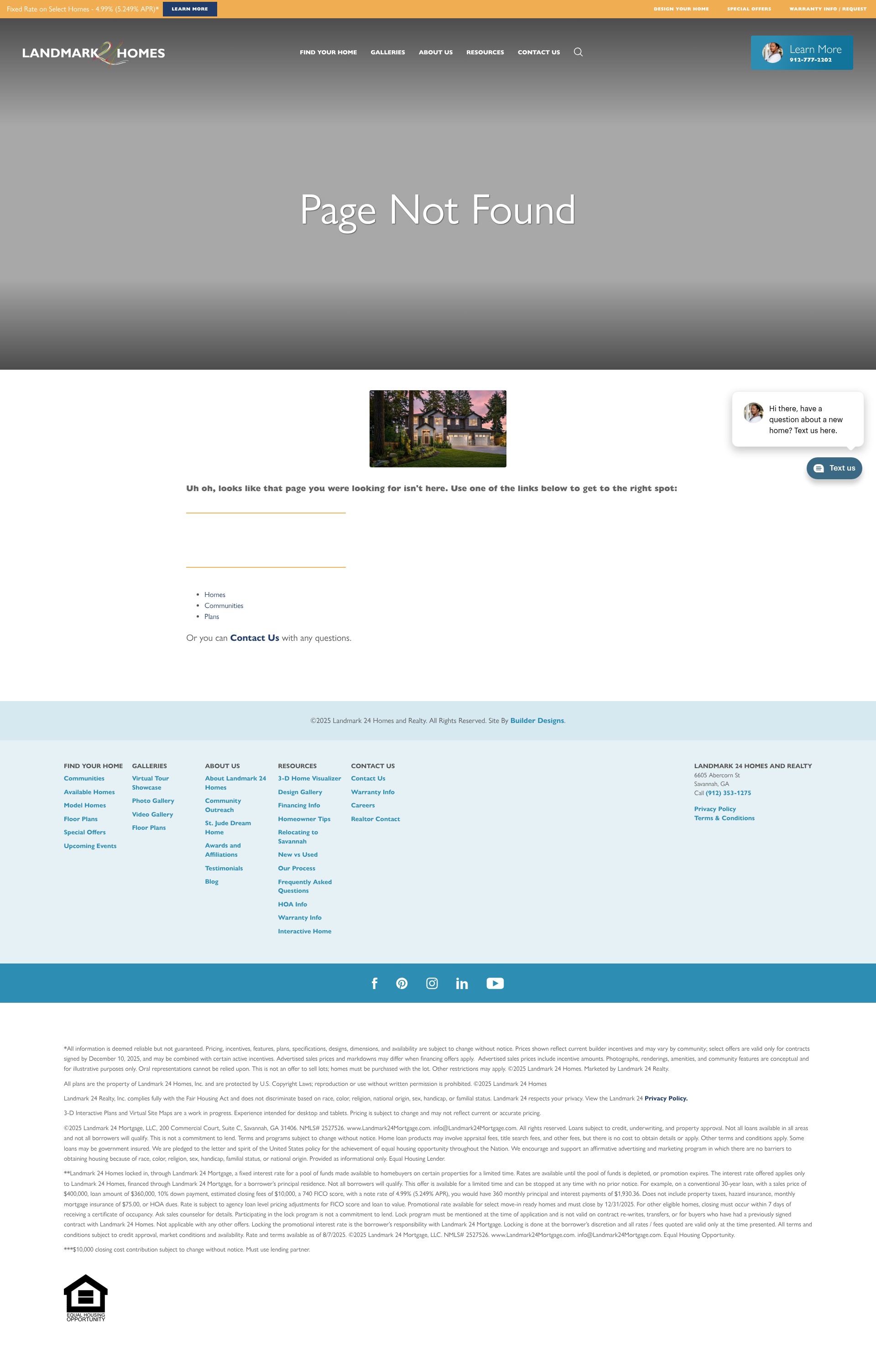Go to Design Your Home top link
Screen dimensions: 876x1372
tap(681, 9)
